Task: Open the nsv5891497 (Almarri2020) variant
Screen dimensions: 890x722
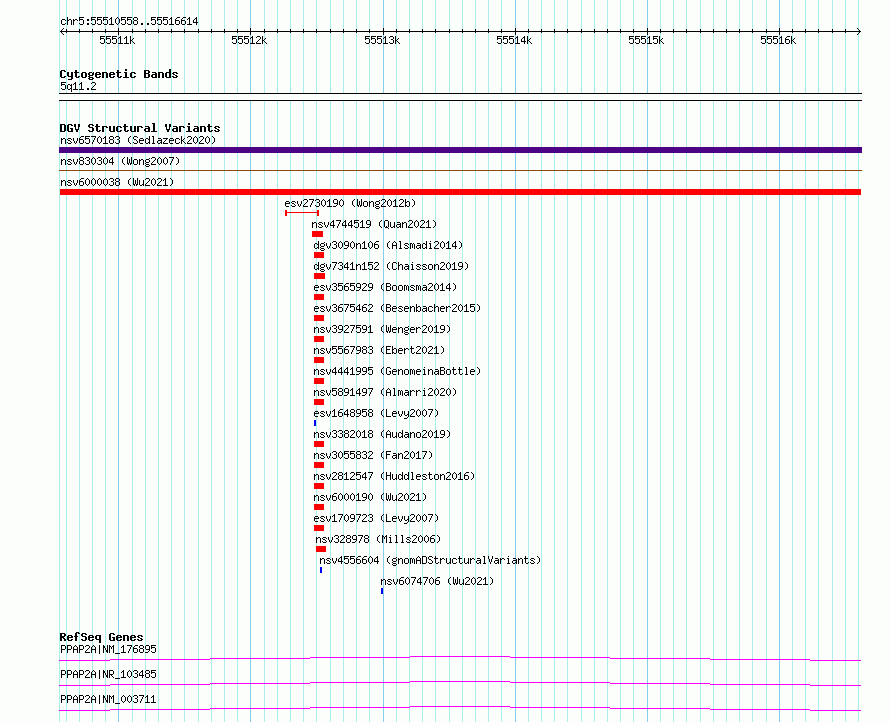Action: 385,392
